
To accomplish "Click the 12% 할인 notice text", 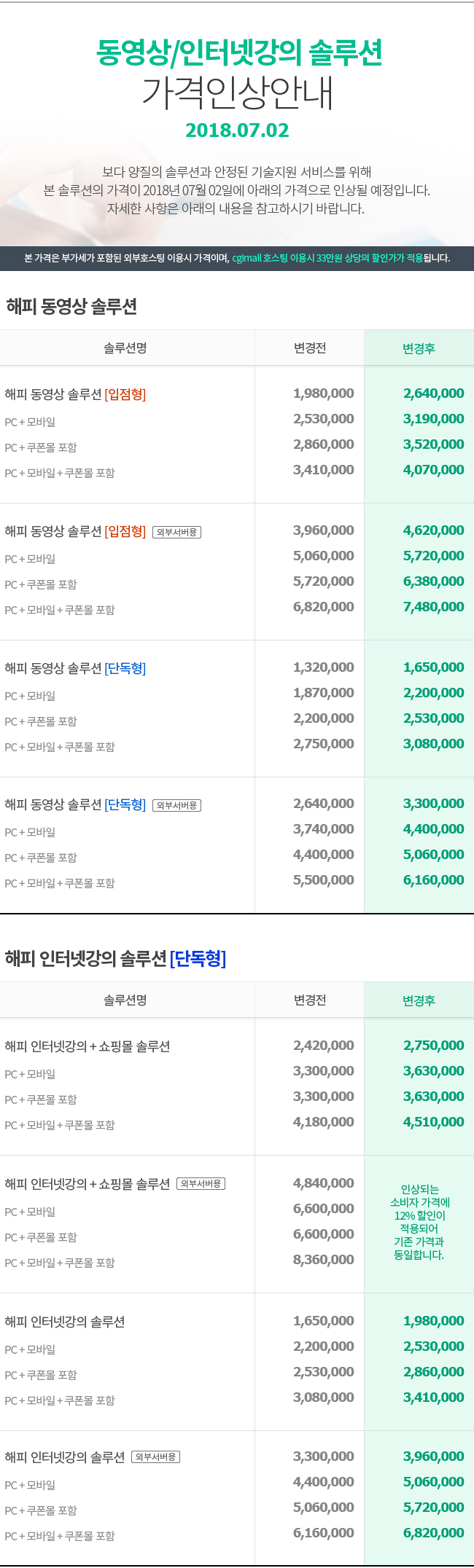I will tap(419, 1222).
